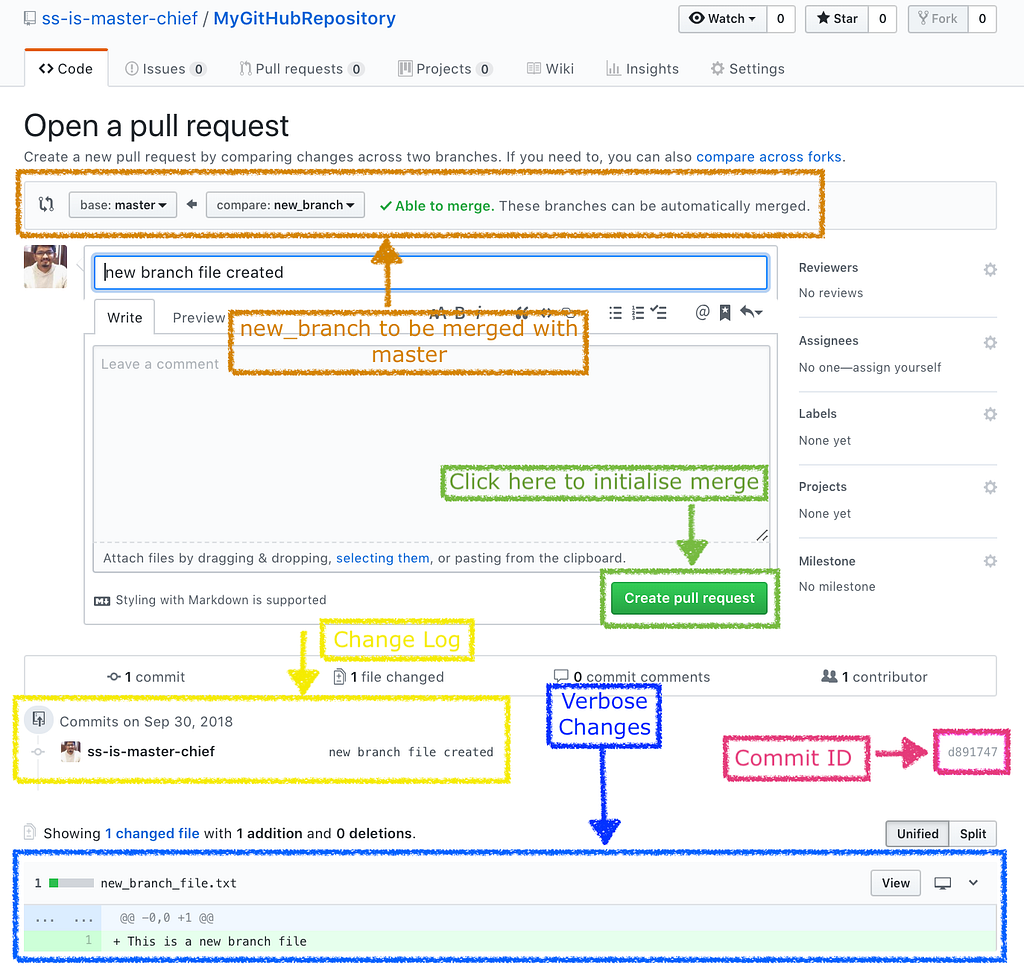
Task: Click the pull request title field
Action: point(430,272)
